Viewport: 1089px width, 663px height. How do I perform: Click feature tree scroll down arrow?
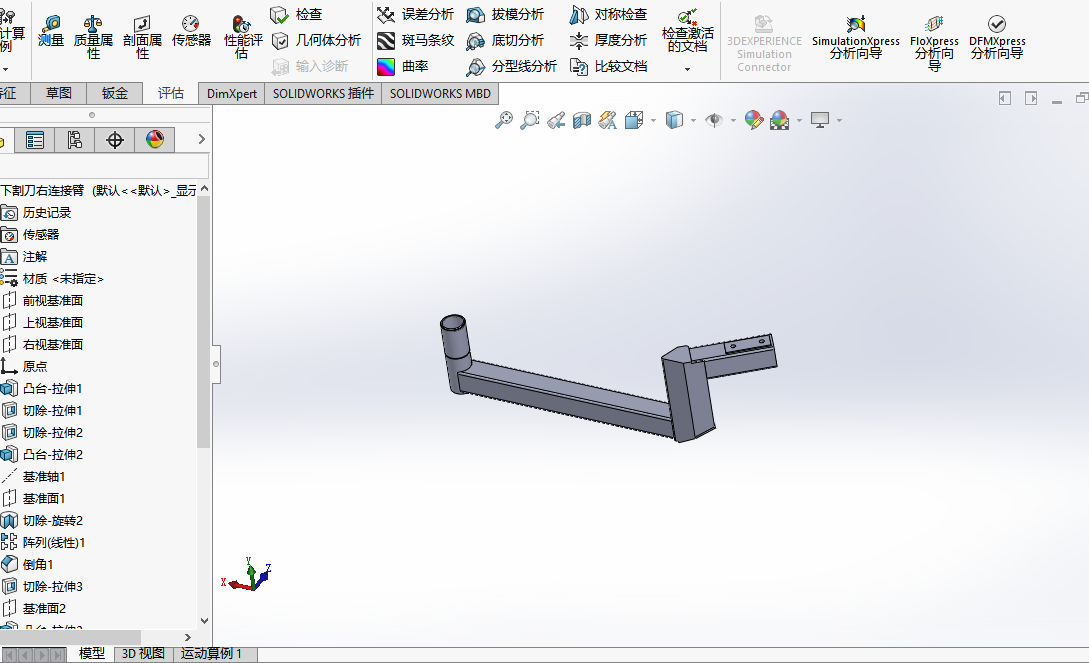point(204,621)
